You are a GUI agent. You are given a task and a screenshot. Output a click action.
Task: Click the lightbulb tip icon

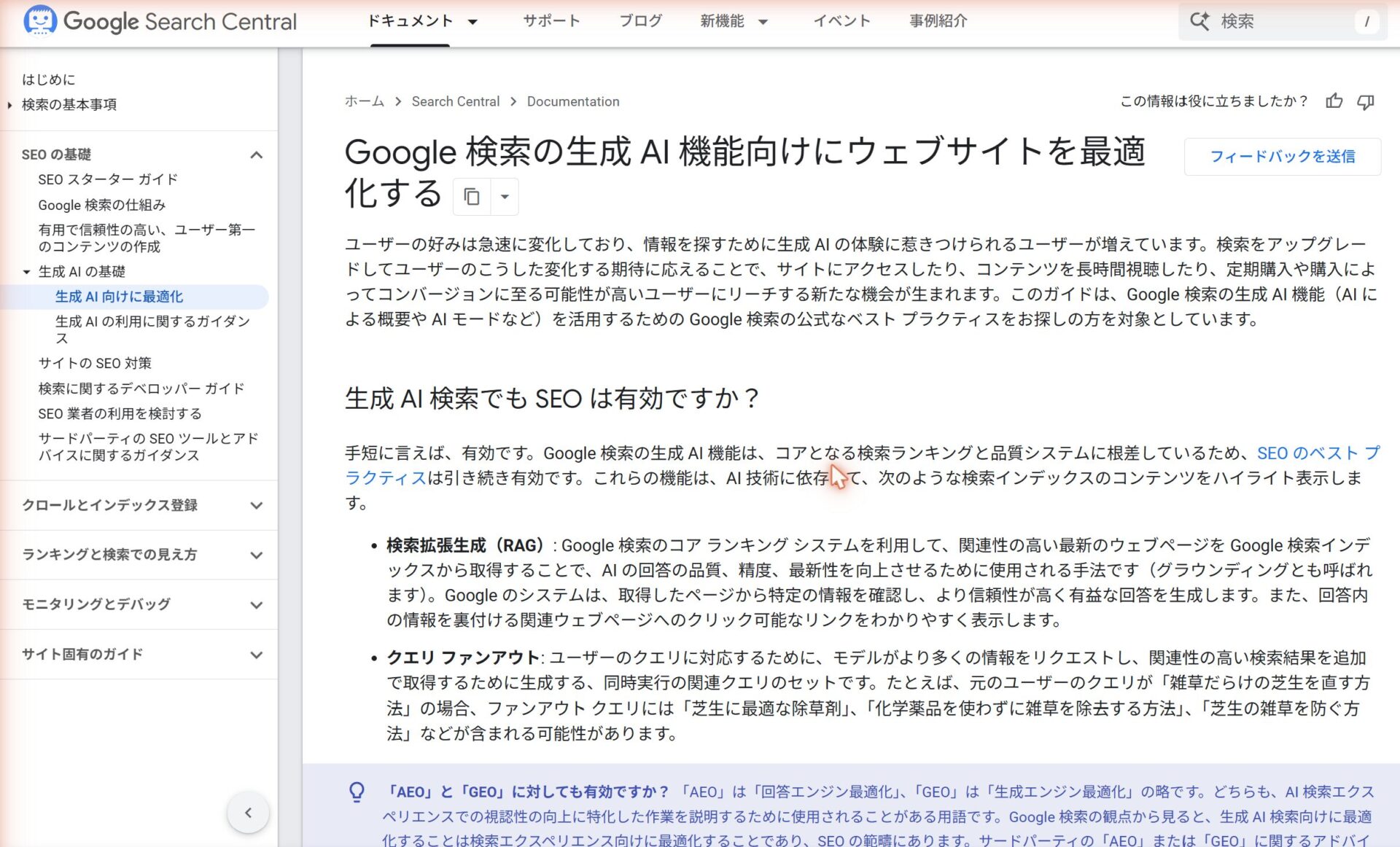pyautogui.click(x=357, y=792)
